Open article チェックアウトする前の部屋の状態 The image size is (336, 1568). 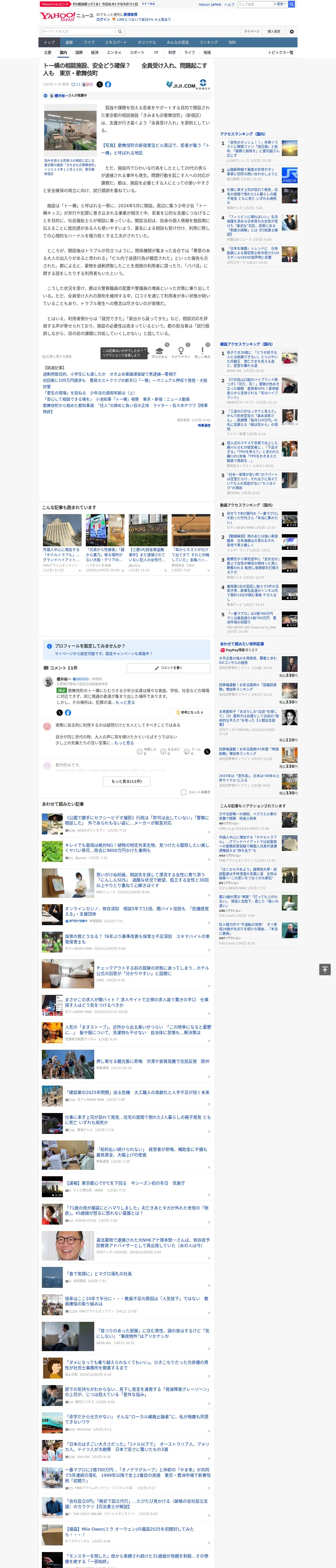[x=153, y=970]
